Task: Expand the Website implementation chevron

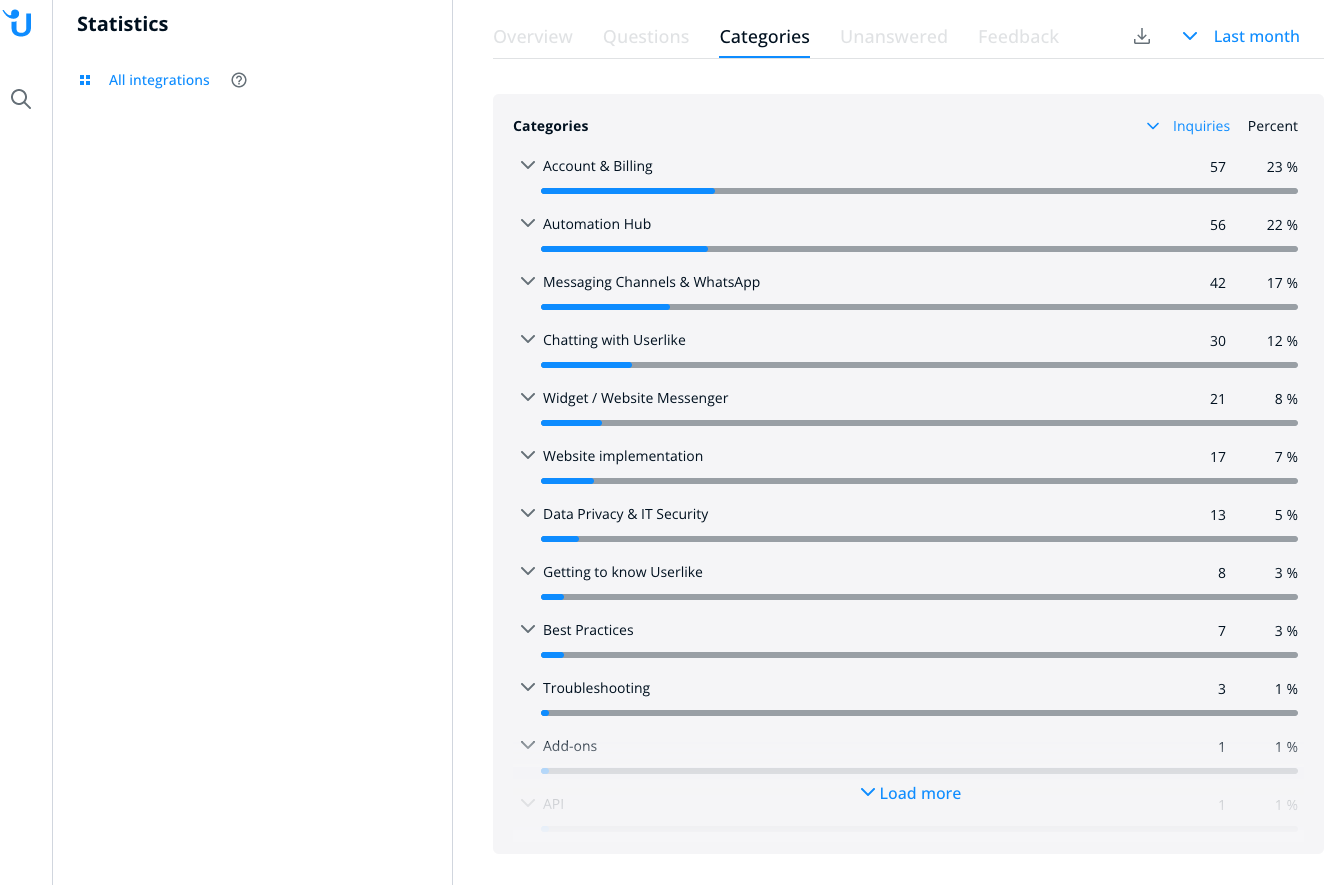Action: (x=528, y=456)
